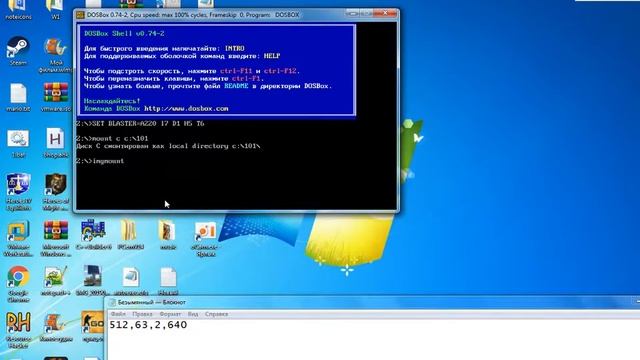The width and height of the screenshot is (640, 360).
Task: Open the Формат menu in Notepad
Action: [170, 314]
